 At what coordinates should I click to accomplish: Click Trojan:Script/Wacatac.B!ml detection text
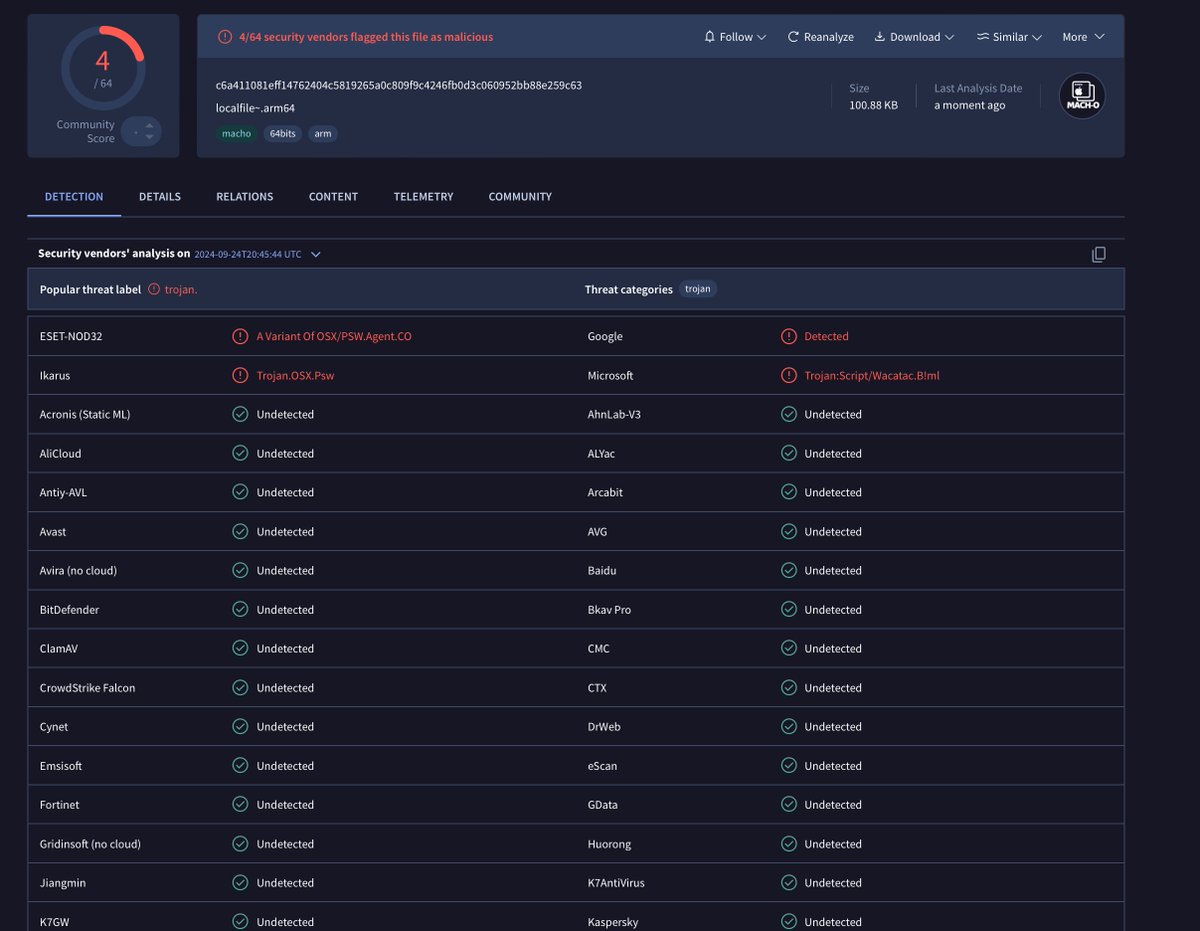tap(872, 375)
